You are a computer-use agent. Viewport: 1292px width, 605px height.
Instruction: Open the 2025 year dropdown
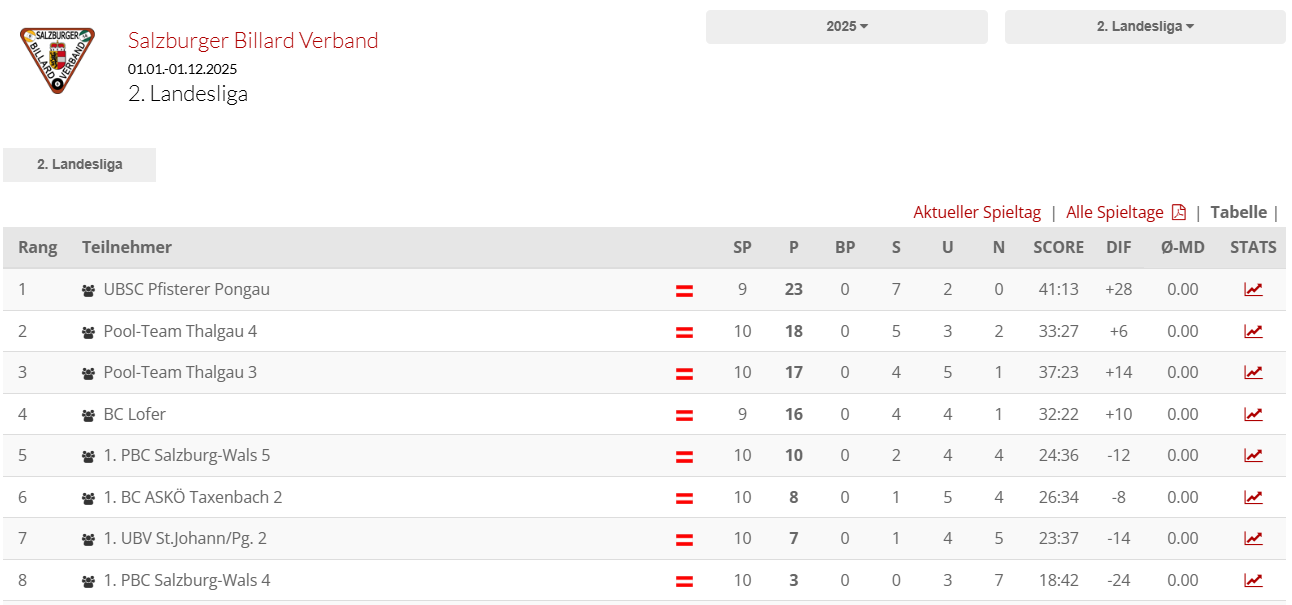[x=846, y=27]
